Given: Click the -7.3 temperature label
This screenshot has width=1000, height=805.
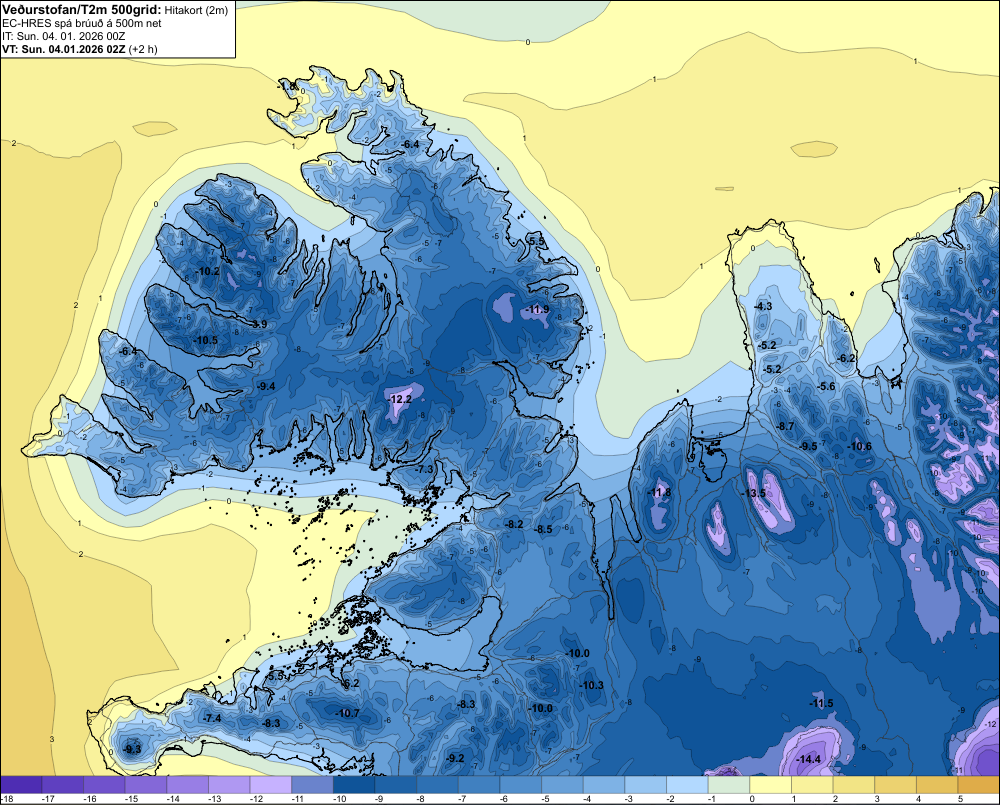Looking at the screenshot, I should (423, 469).
